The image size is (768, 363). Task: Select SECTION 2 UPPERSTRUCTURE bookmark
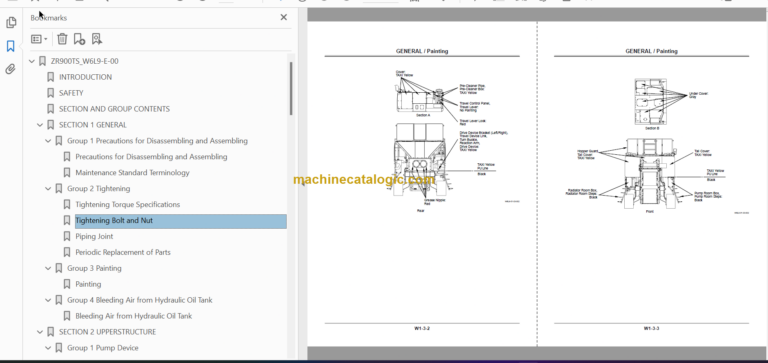[x=107, y=332]
